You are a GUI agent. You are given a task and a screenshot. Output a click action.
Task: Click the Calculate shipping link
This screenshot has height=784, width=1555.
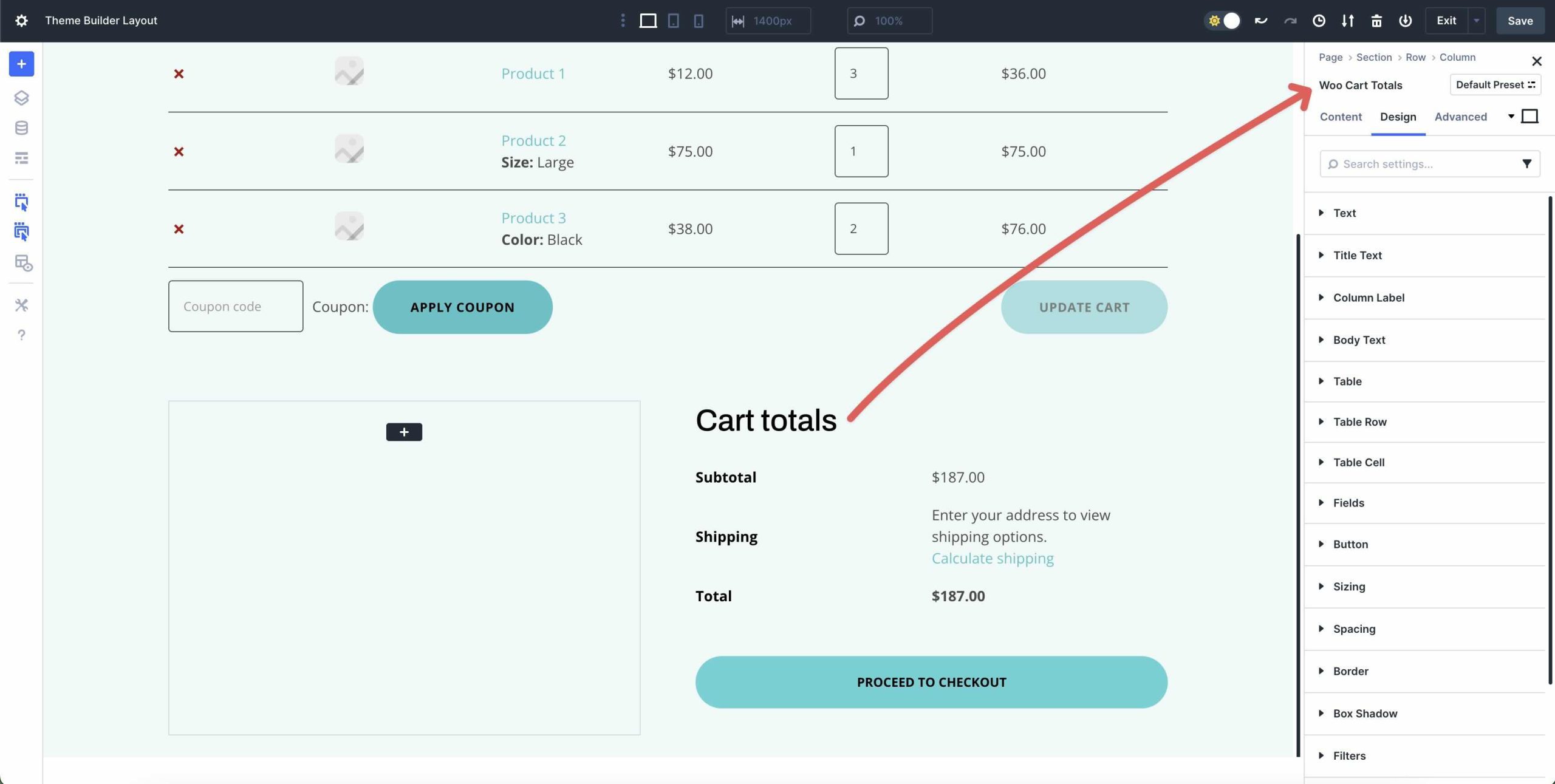pos(993,558)
